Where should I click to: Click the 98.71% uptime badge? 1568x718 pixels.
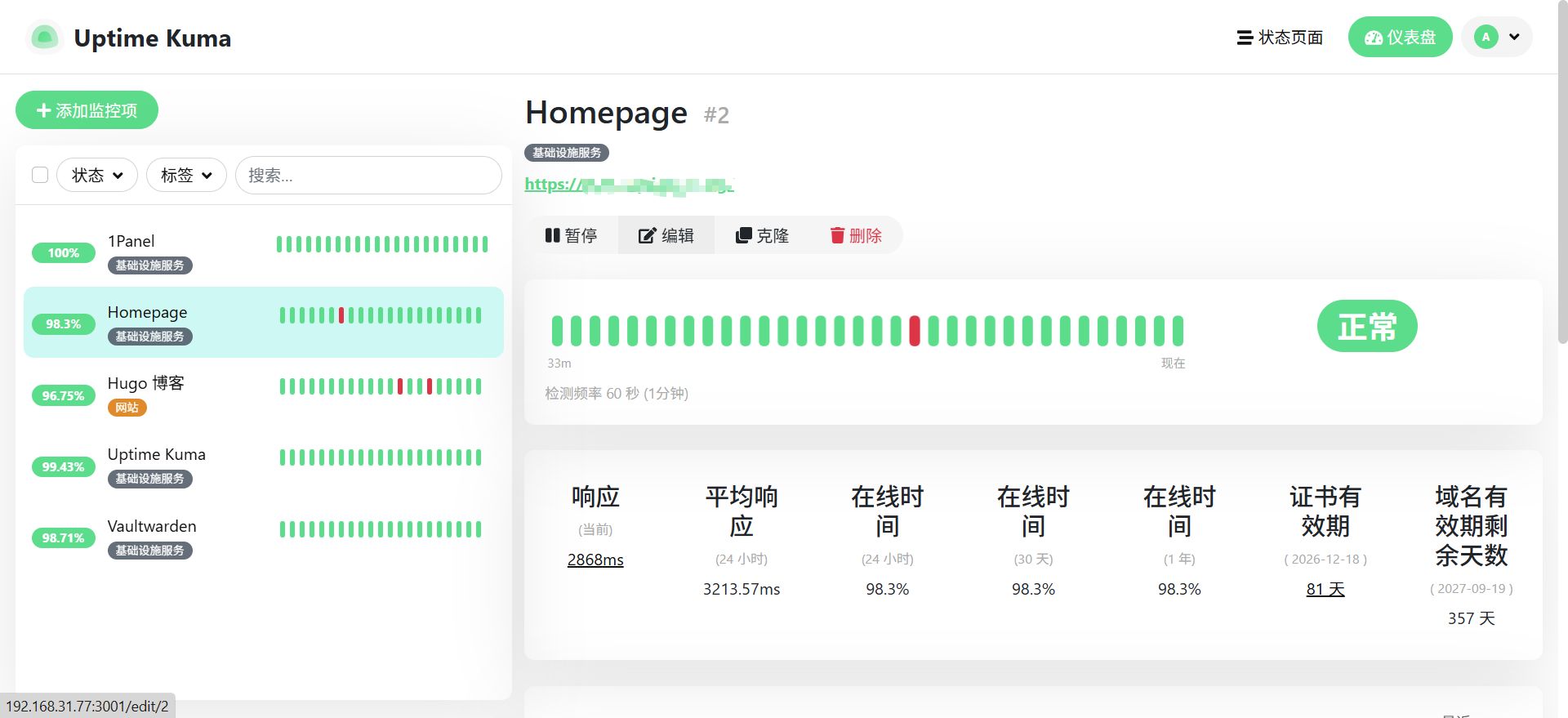64,537
